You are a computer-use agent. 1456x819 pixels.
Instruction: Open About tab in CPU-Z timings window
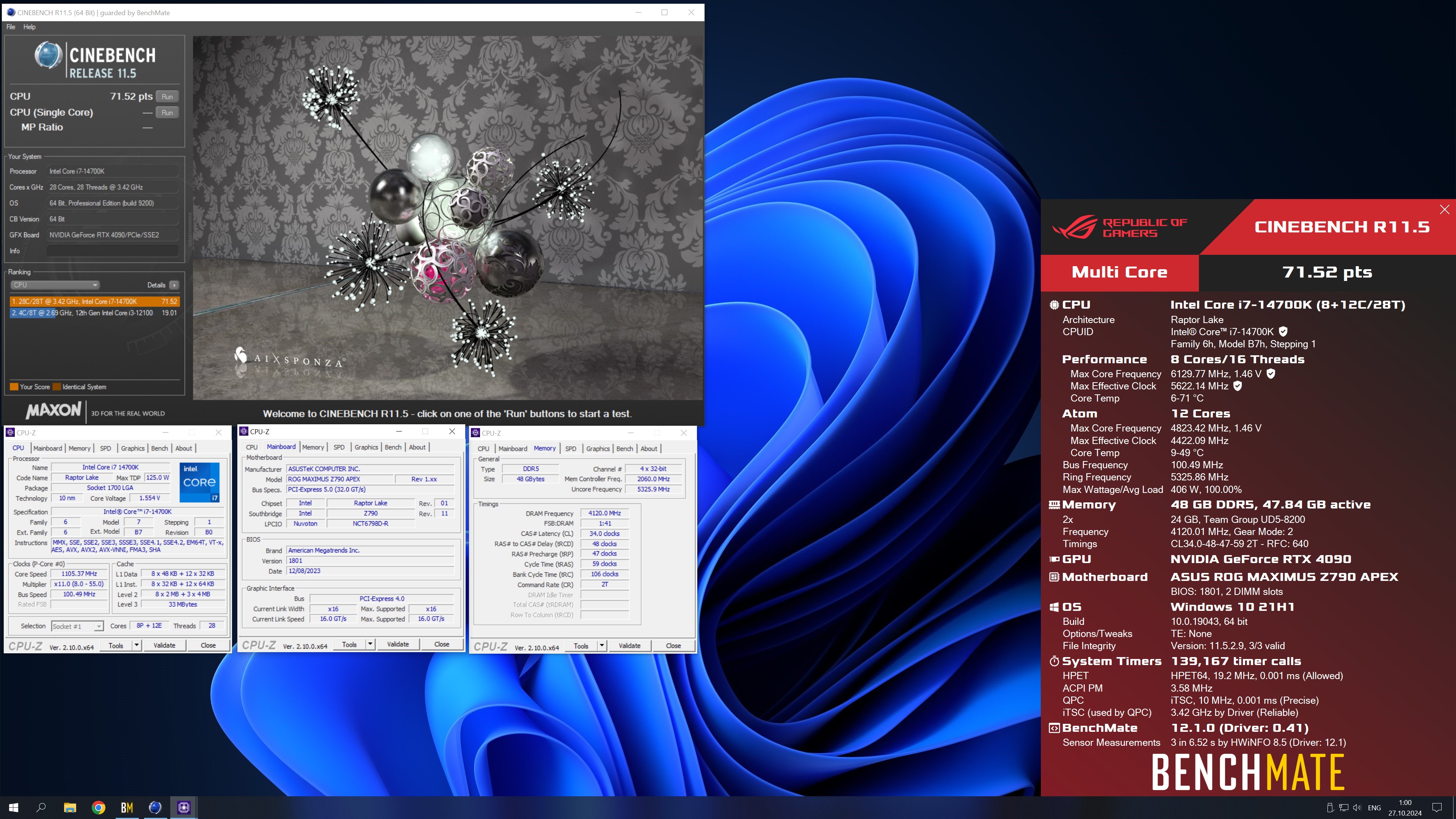point(649,449)
